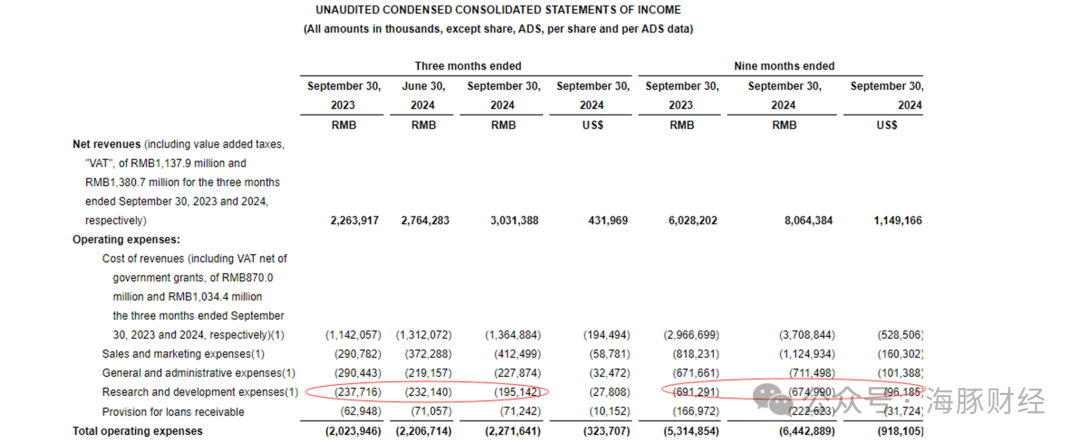Viewport: 1080px width, 444px height.
Task: Click 'General and administrative expenses(1)' row label
Action: click(198, 373)
